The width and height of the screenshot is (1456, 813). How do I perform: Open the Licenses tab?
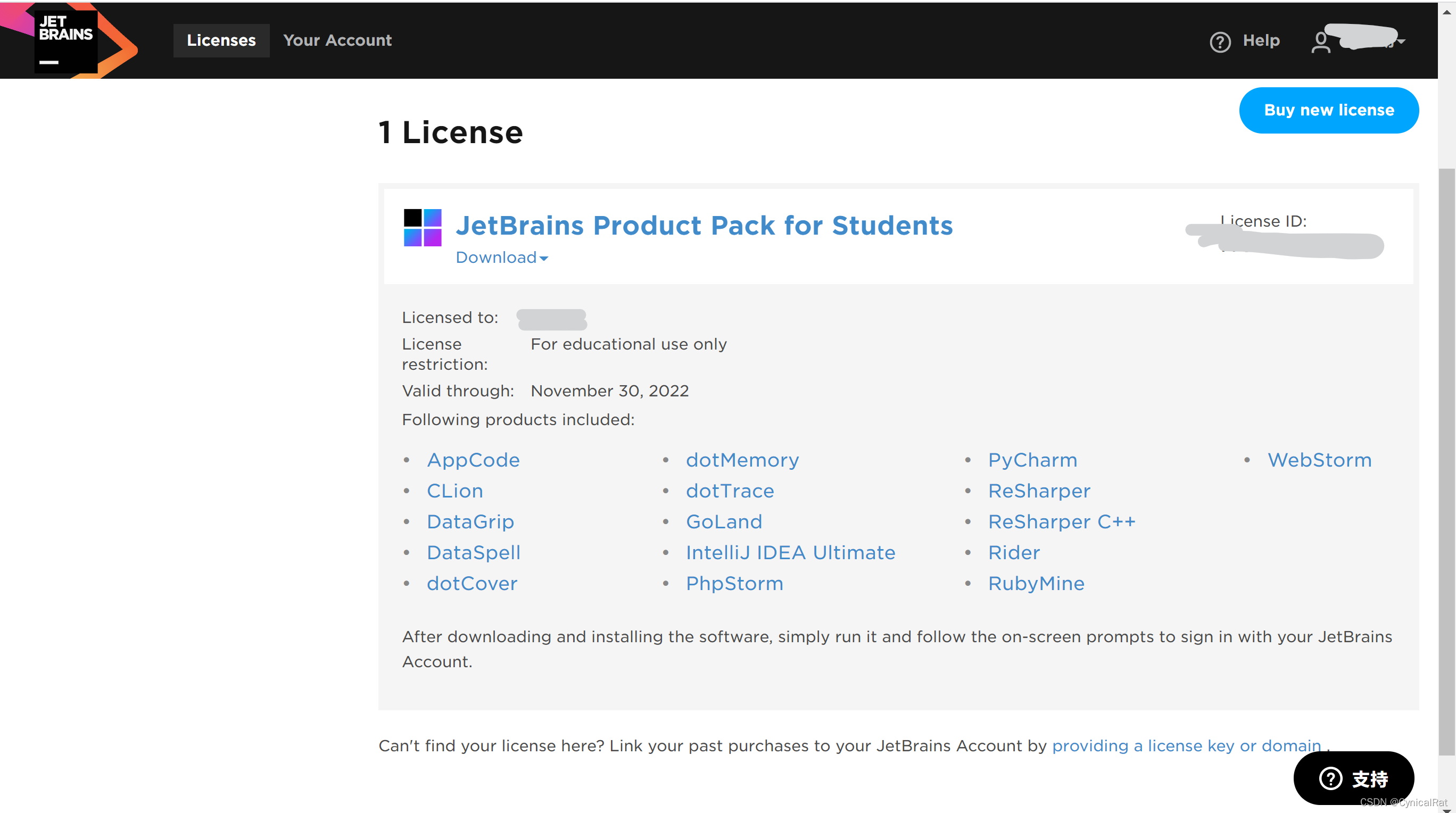click(x=221, y=40)
